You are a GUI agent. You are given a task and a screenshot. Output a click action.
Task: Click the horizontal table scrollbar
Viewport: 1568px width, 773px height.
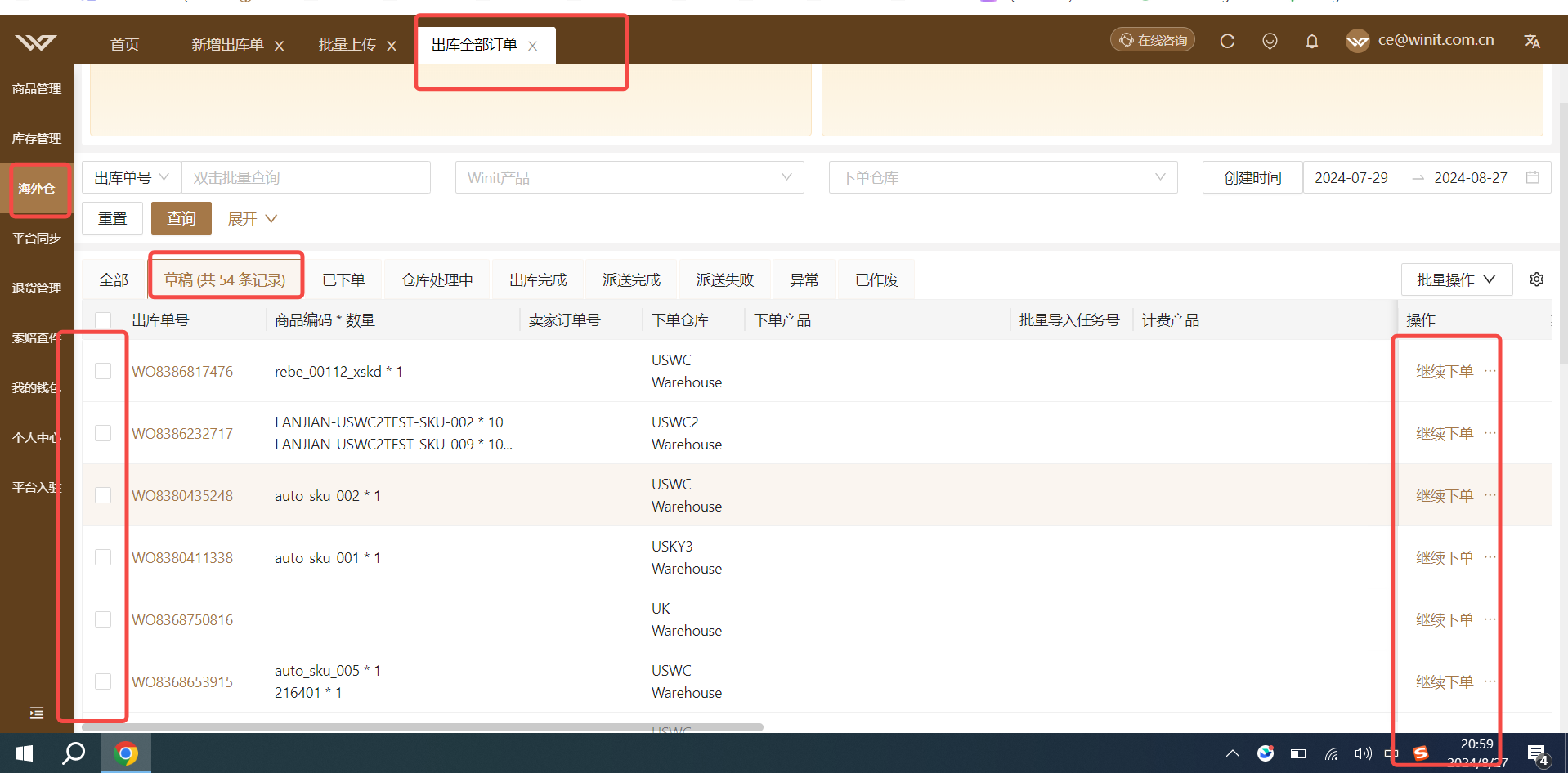423,727
